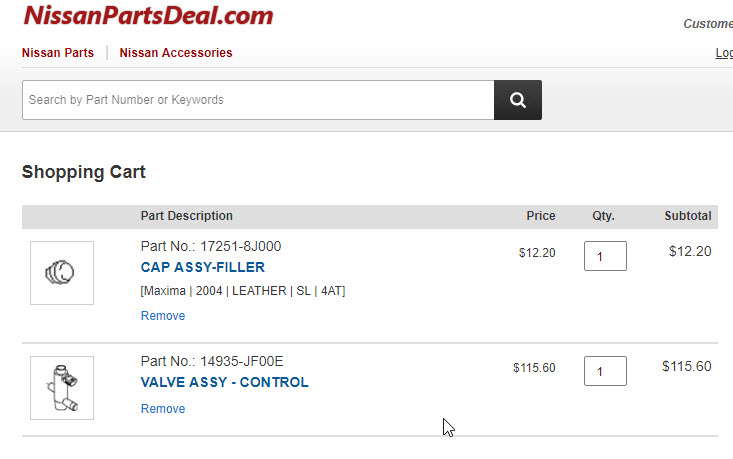The width and height of the screenshot is (733, 459).
Task: Open the Valve Assy - Control thumbnail
Action: pos(62,387)
